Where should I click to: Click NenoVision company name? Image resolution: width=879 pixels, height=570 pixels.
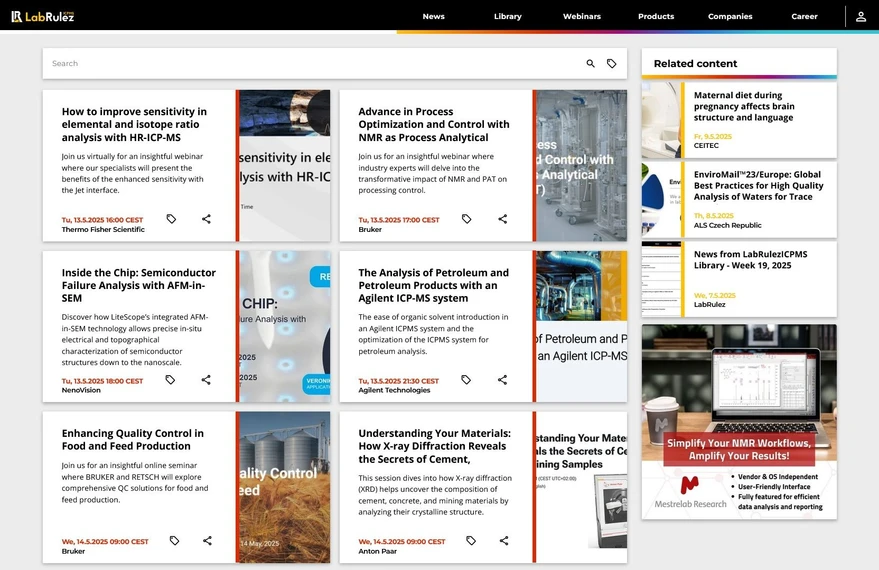tap(81, 390)
